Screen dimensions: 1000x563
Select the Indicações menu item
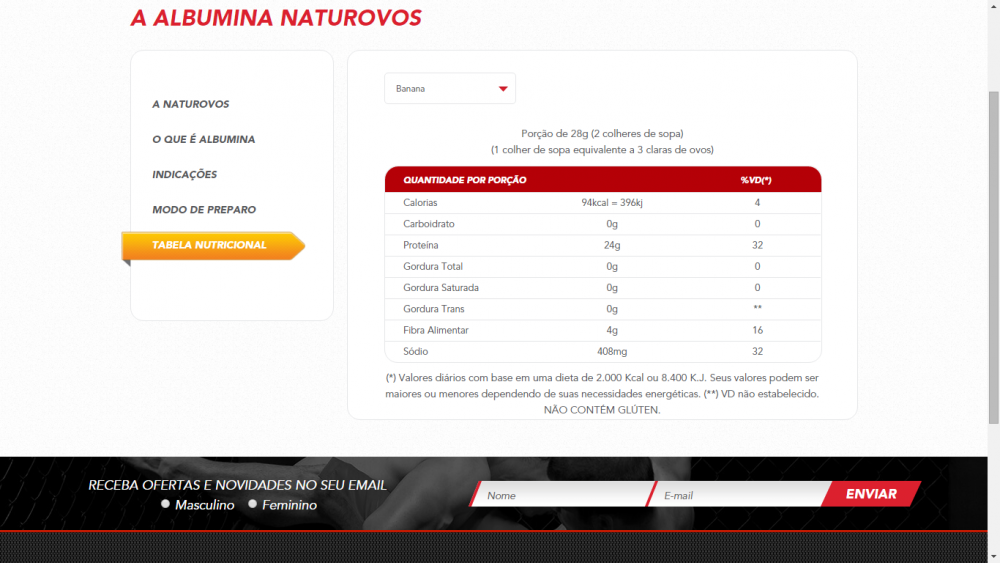[x=184, y=175]
